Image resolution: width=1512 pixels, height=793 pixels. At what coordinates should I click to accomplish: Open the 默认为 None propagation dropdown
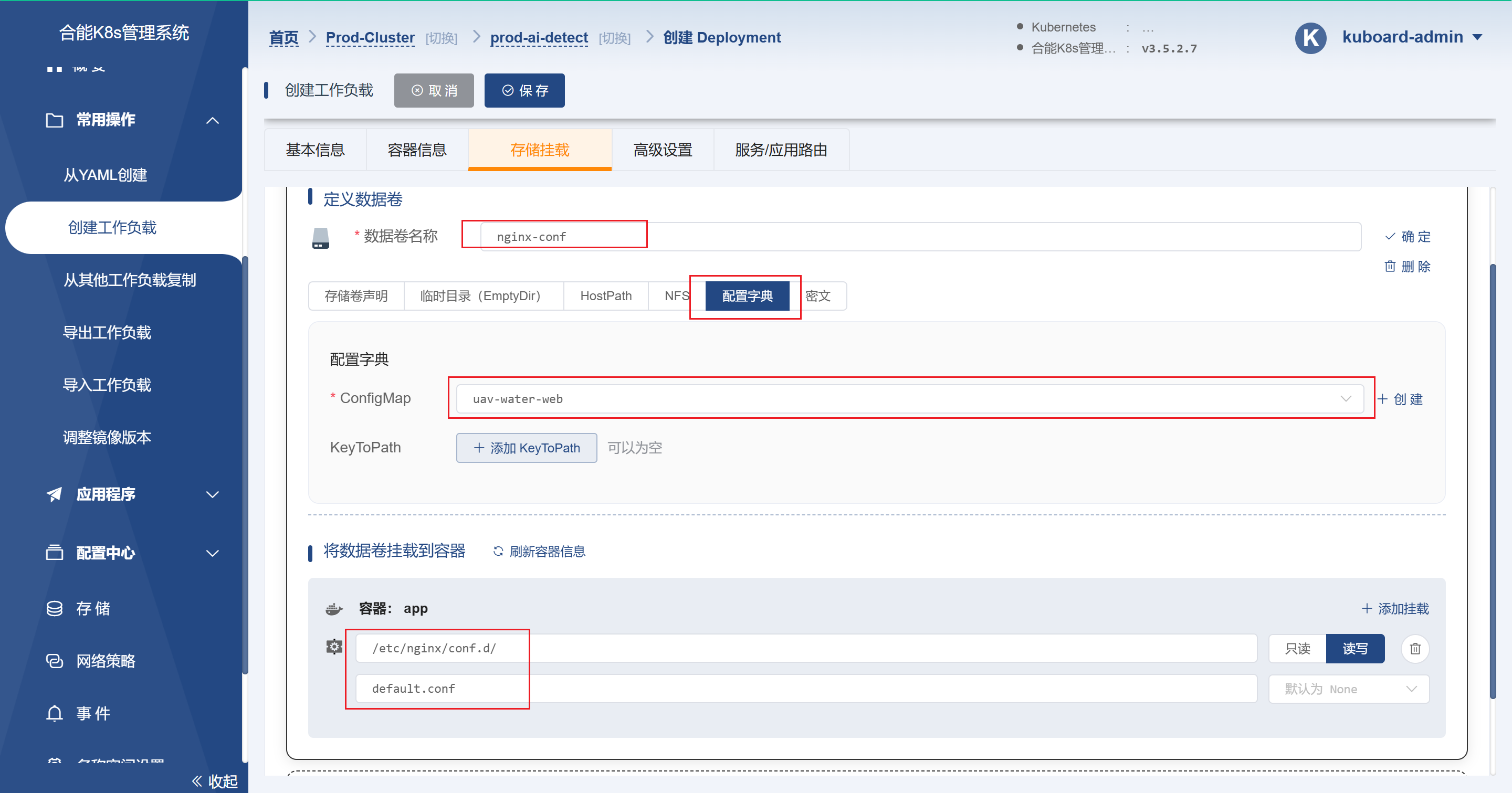(1348, 689)
